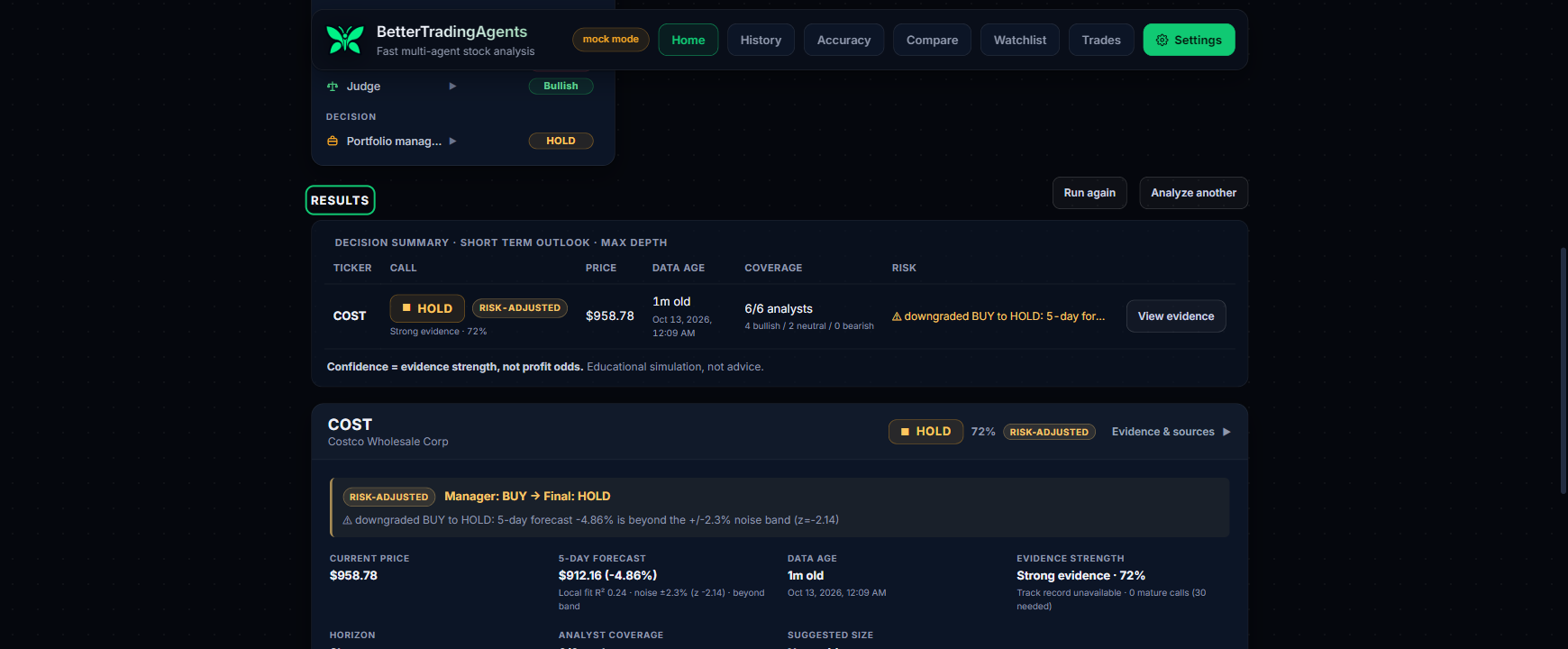Image resolution: width=1568 pixels, height=649 pixels.
Task: Click 'Confidence = evidence strength' disclaimer
Action: pyautogui.click(x=454, y=367)
